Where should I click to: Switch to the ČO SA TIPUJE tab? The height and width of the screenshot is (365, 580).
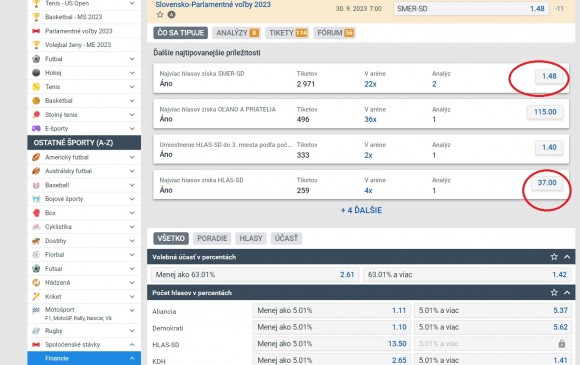pyautogui.click(x=181, y=33)
